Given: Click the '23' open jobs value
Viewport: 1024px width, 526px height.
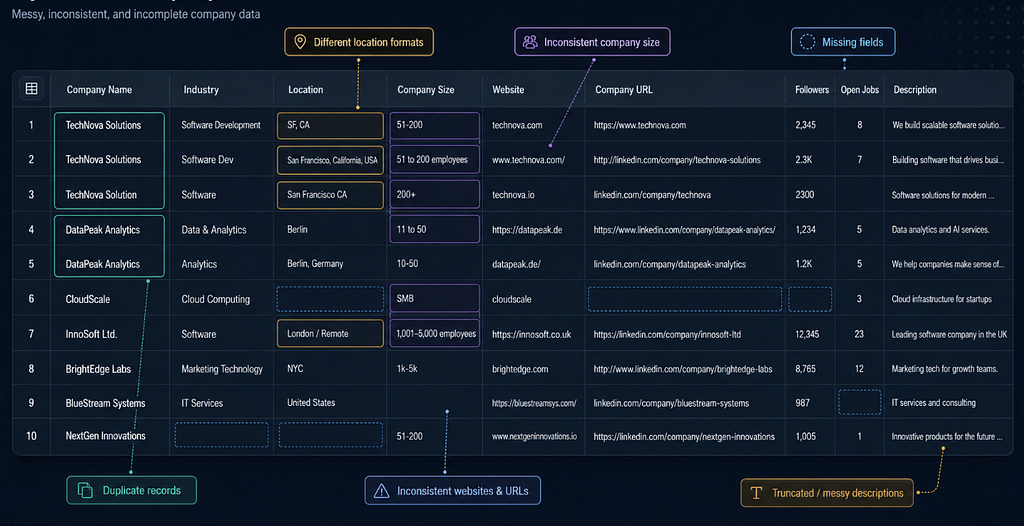Looking at the screenshot, I should click(x=859, y=334).
